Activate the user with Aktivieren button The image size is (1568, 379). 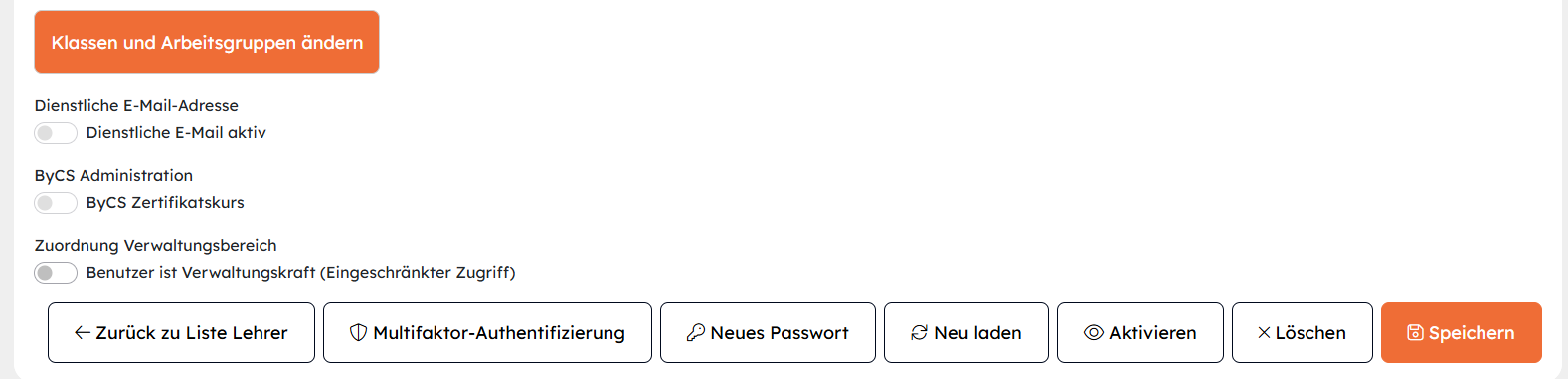pos(1140,333)
